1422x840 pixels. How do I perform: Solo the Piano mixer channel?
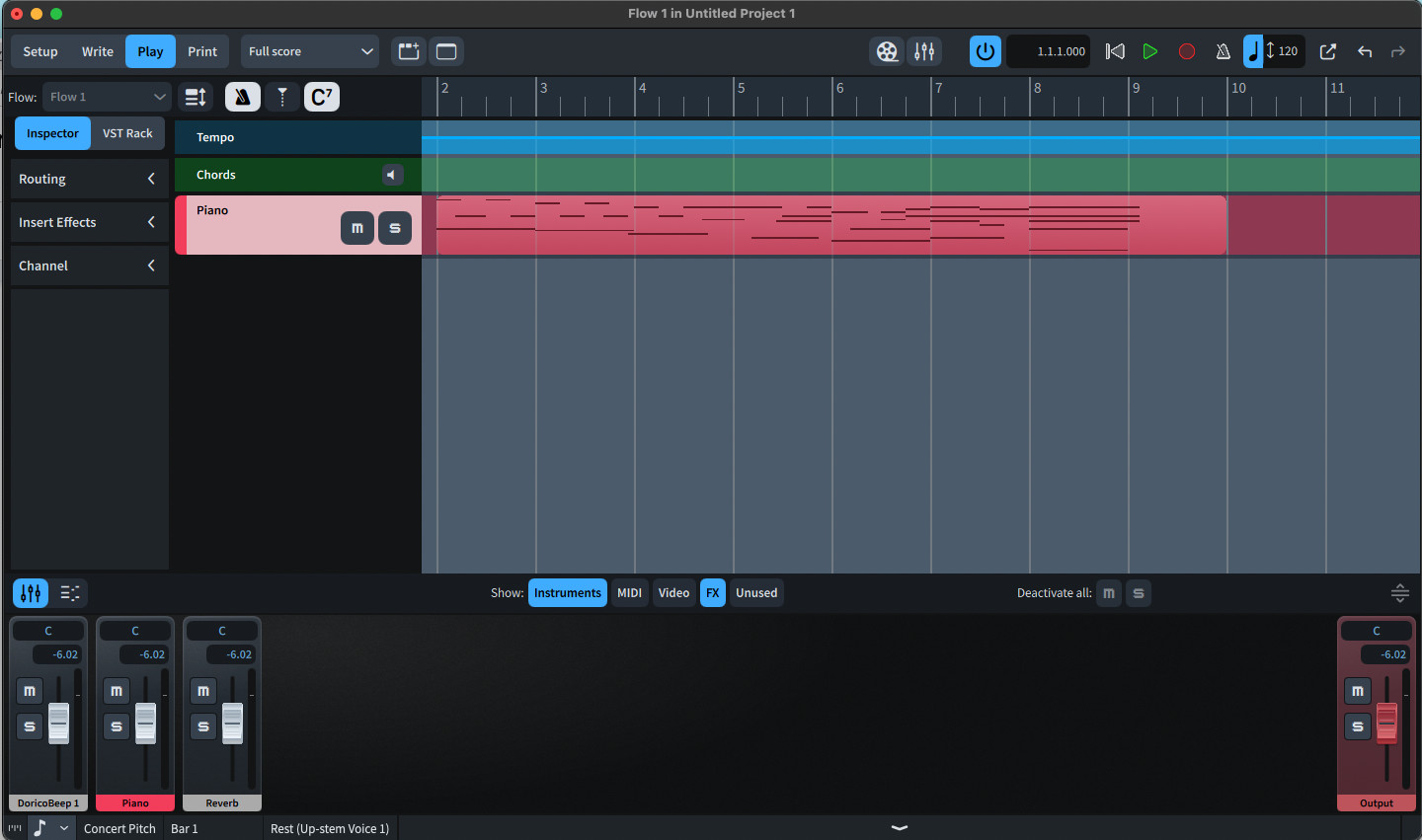pyautogui.click(x=117, y=726)
